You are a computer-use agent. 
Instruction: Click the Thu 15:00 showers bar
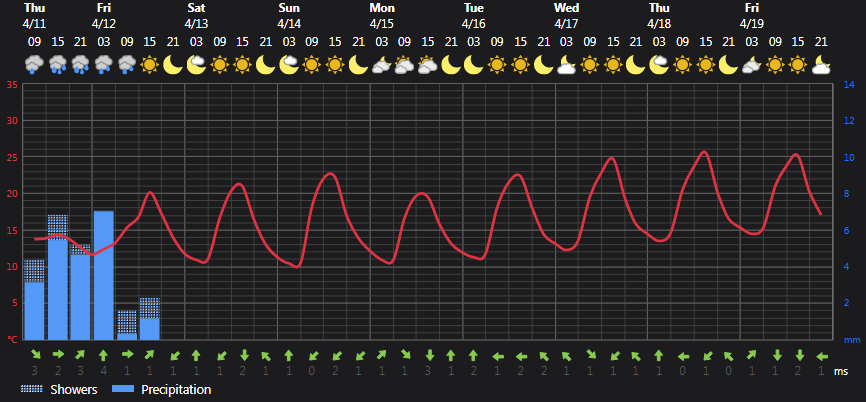click(58, 227)
